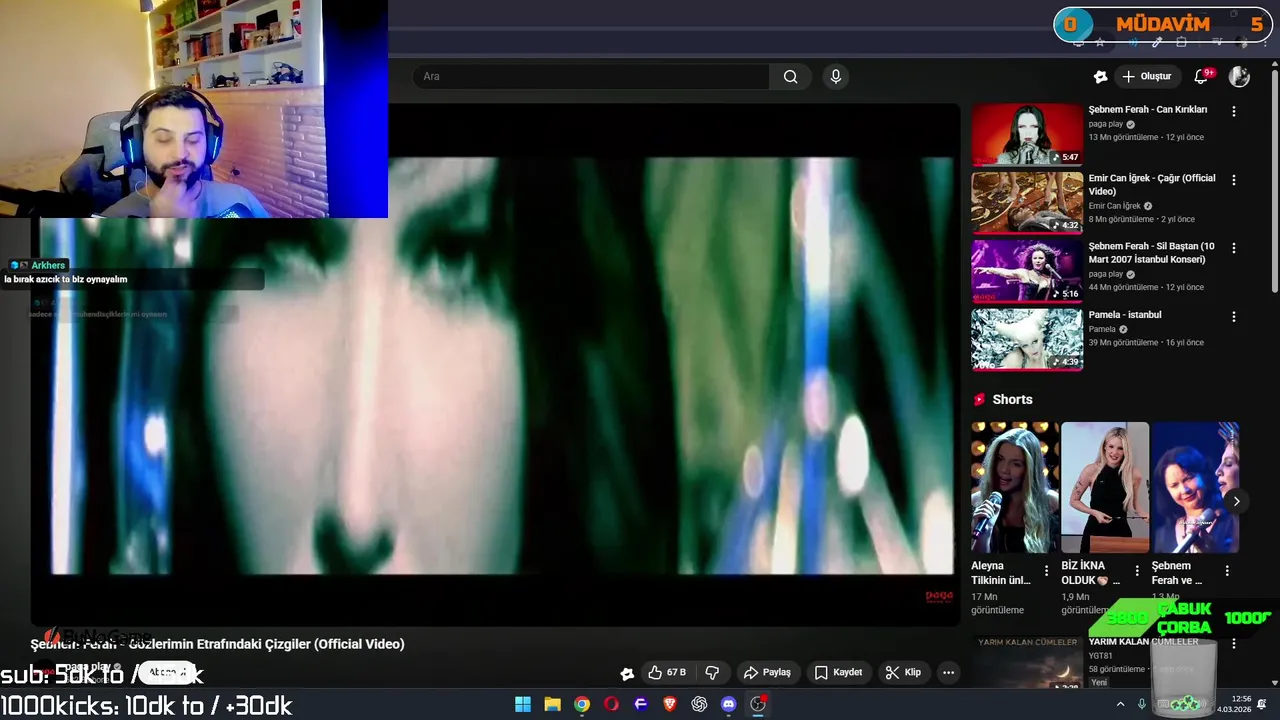Click the sparkle icon left of the like button
Screen dimensions: 1280x720
[627, 673]
